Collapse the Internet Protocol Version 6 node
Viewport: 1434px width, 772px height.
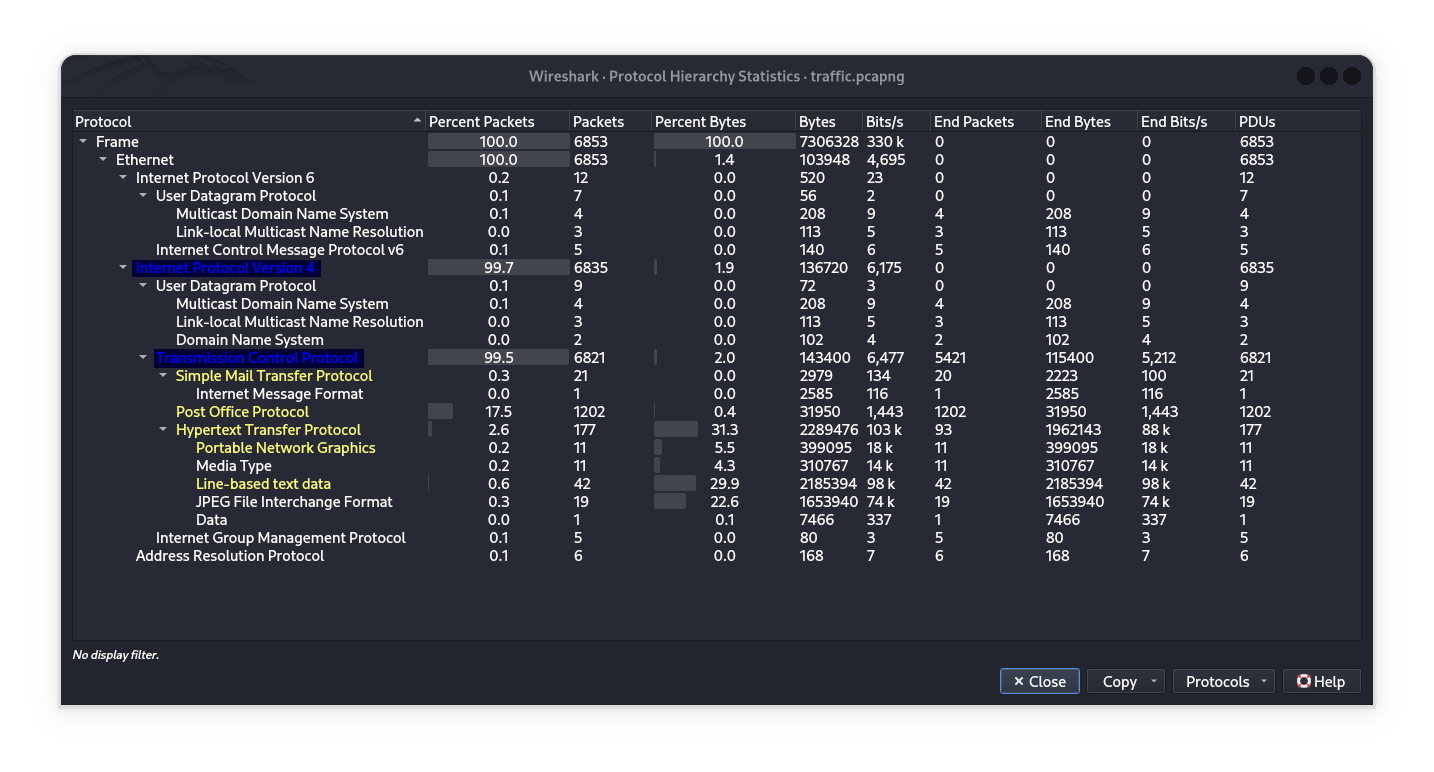click(x=124, y=178)
